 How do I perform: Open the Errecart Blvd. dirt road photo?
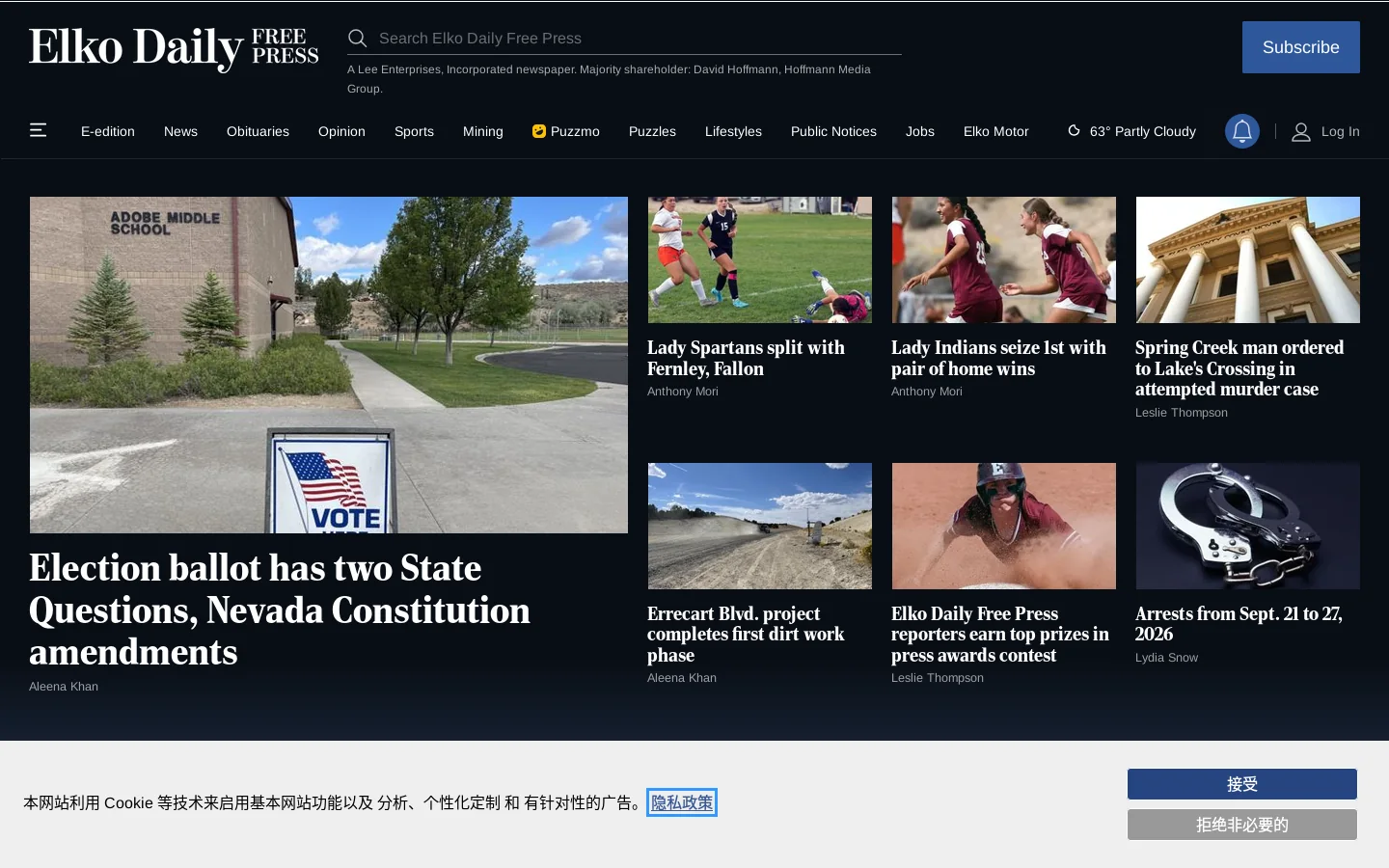tap(760, 526)
